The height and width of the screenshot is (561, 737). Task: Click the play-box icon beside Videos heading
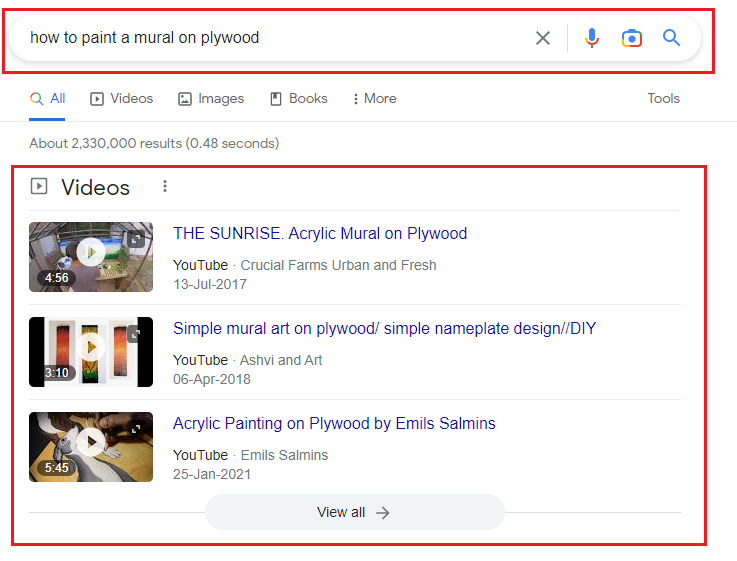[39, 187]
